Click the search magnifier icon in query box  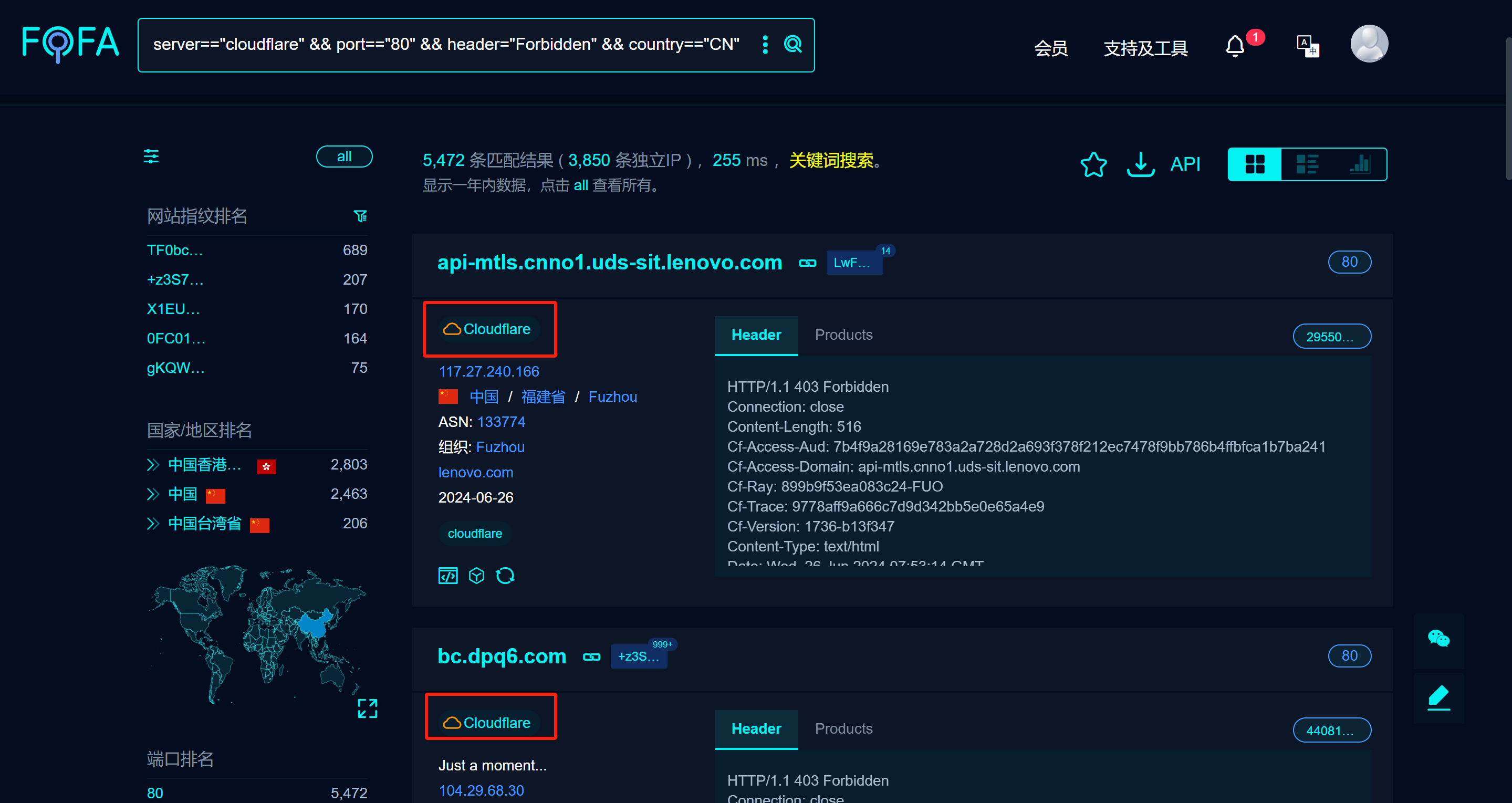click(x=793, y=45)
